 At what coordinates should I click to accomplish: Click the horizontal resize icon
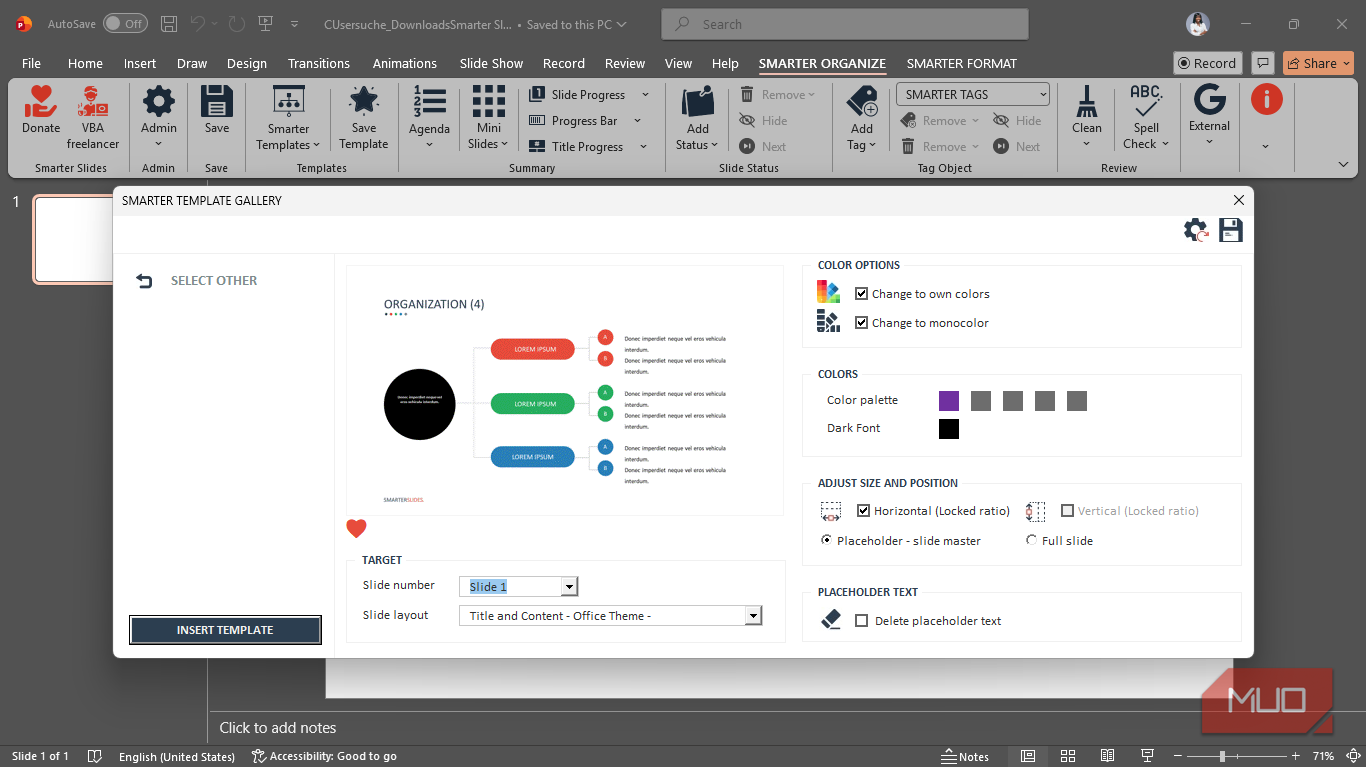point(830,512)
